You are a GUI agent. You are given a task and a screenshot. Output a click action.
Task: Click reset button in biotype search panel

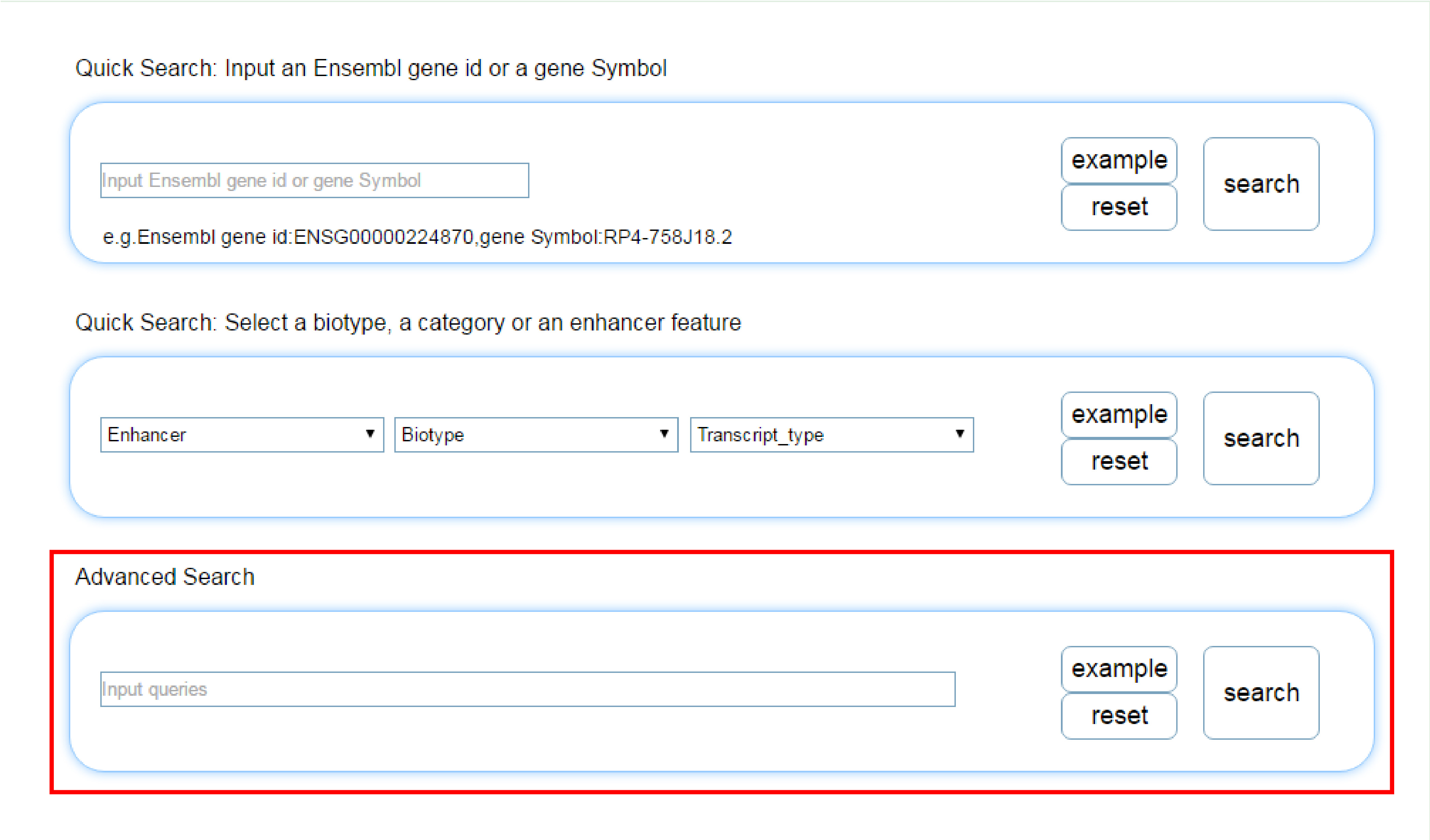(x=1119, y=461)
